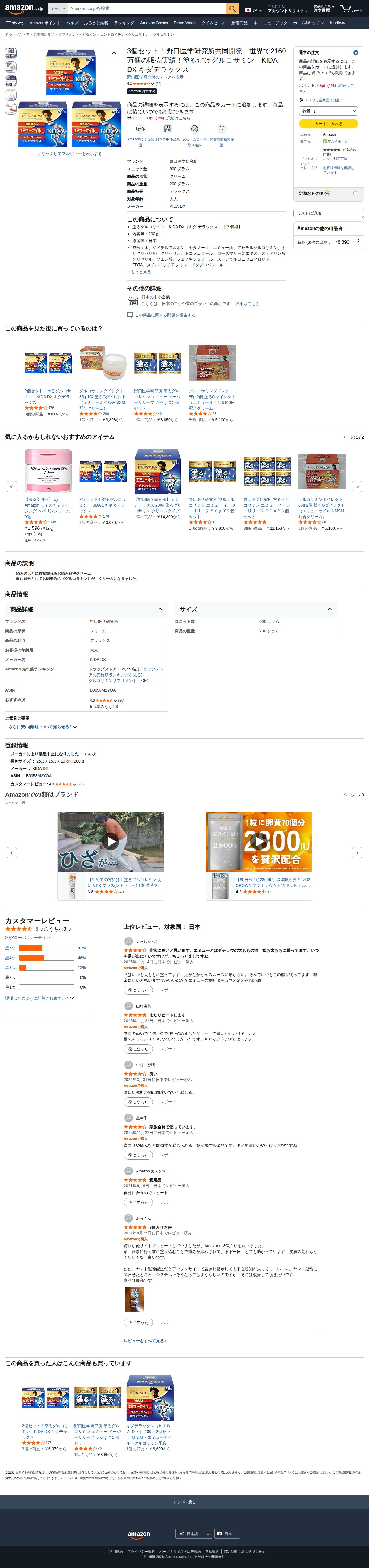
Task: Filter reviews by the 星4つ bar
Action: pos(46,958)
